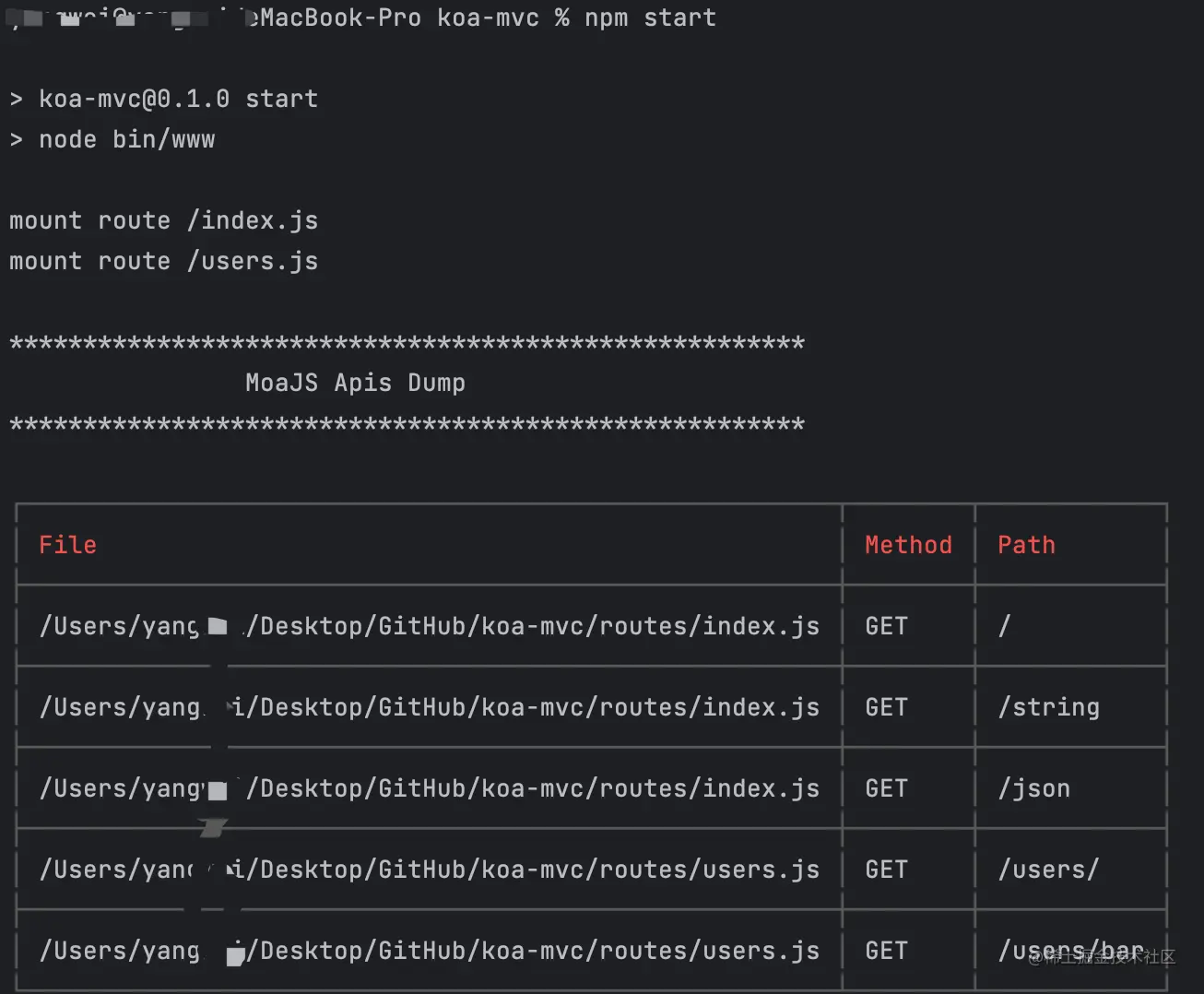Click the '/string' path cell
This screenshot has width=1204, height=994.
[x=1048, y=707]
